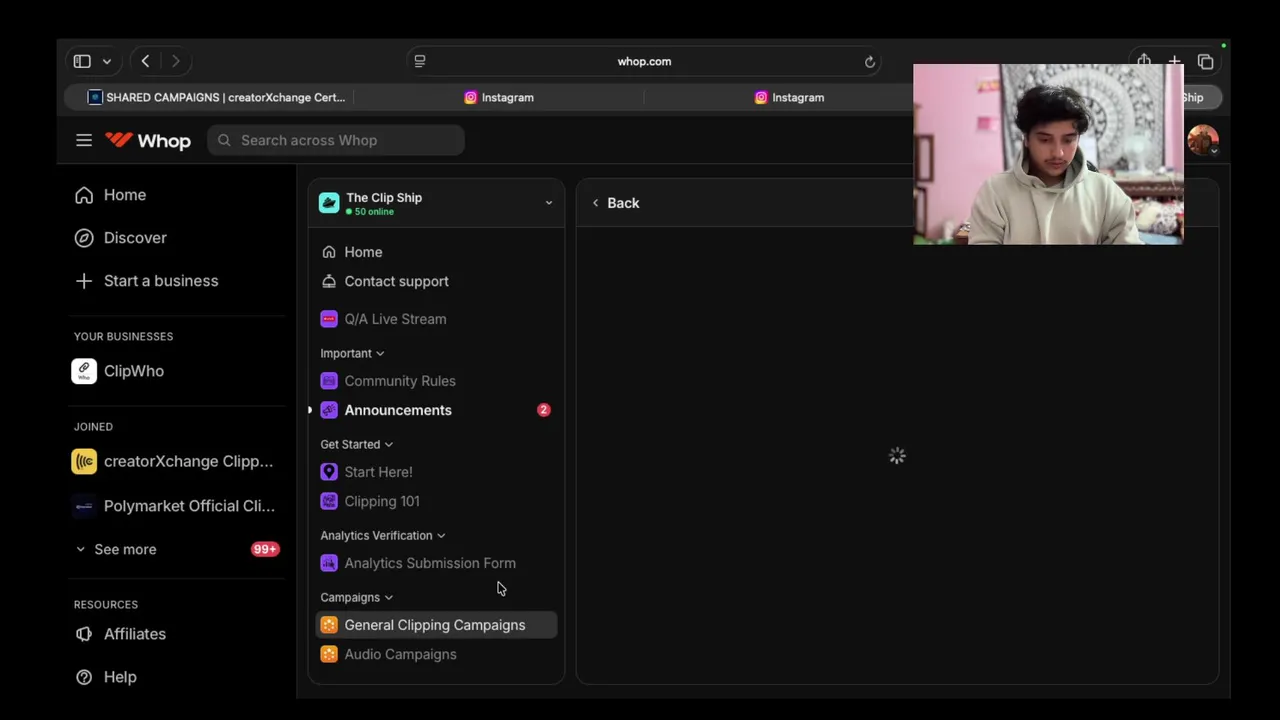The width and height of the screenshot is (1280, 720).
Task: Switch to the second Instagram tab
Action: pyautogui.click(x=789, y=97)
